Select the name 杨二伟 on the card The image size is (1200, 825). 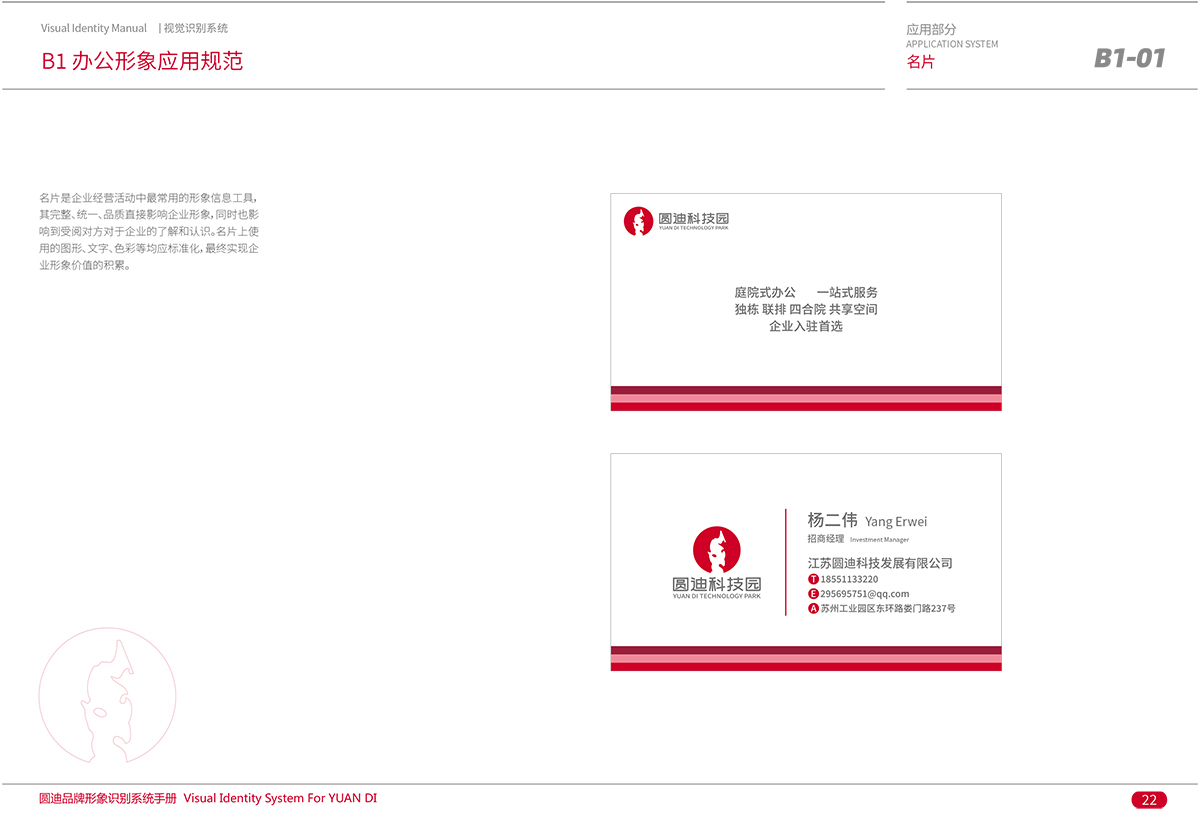coord(832,520)
